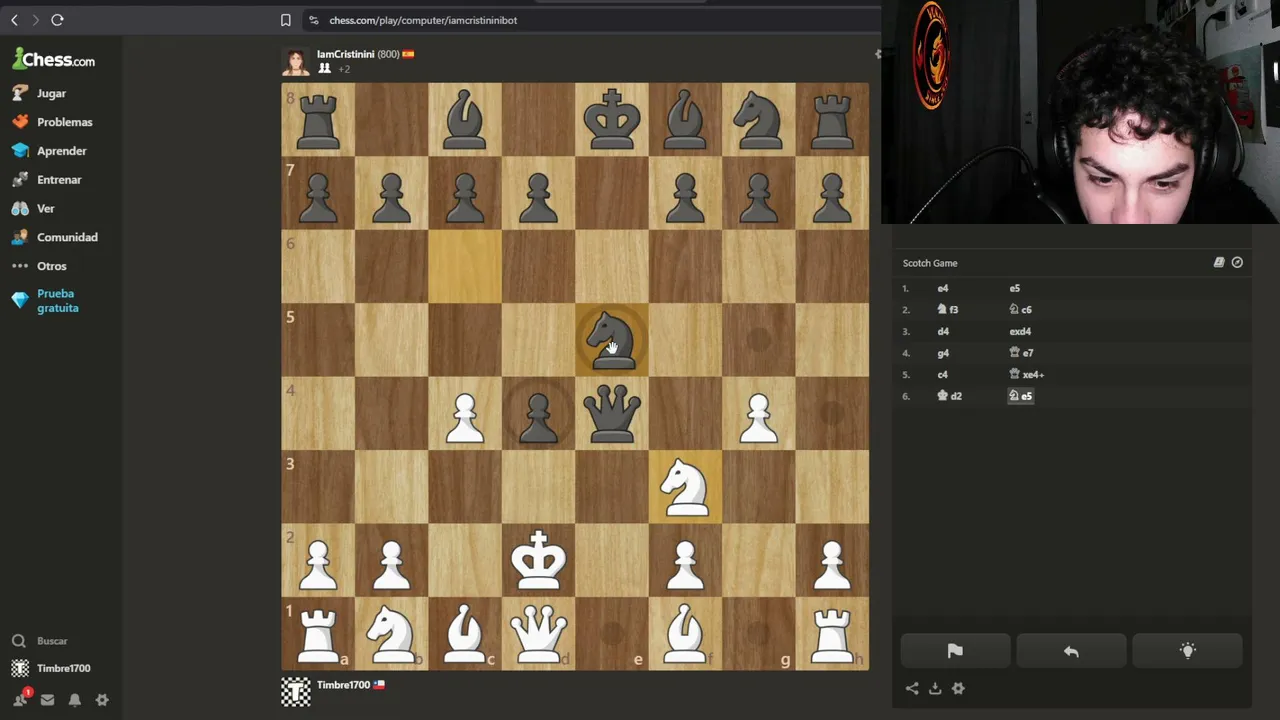Select the white rook on h1
Screen dimensions: 1280x720
click(832, 634)
